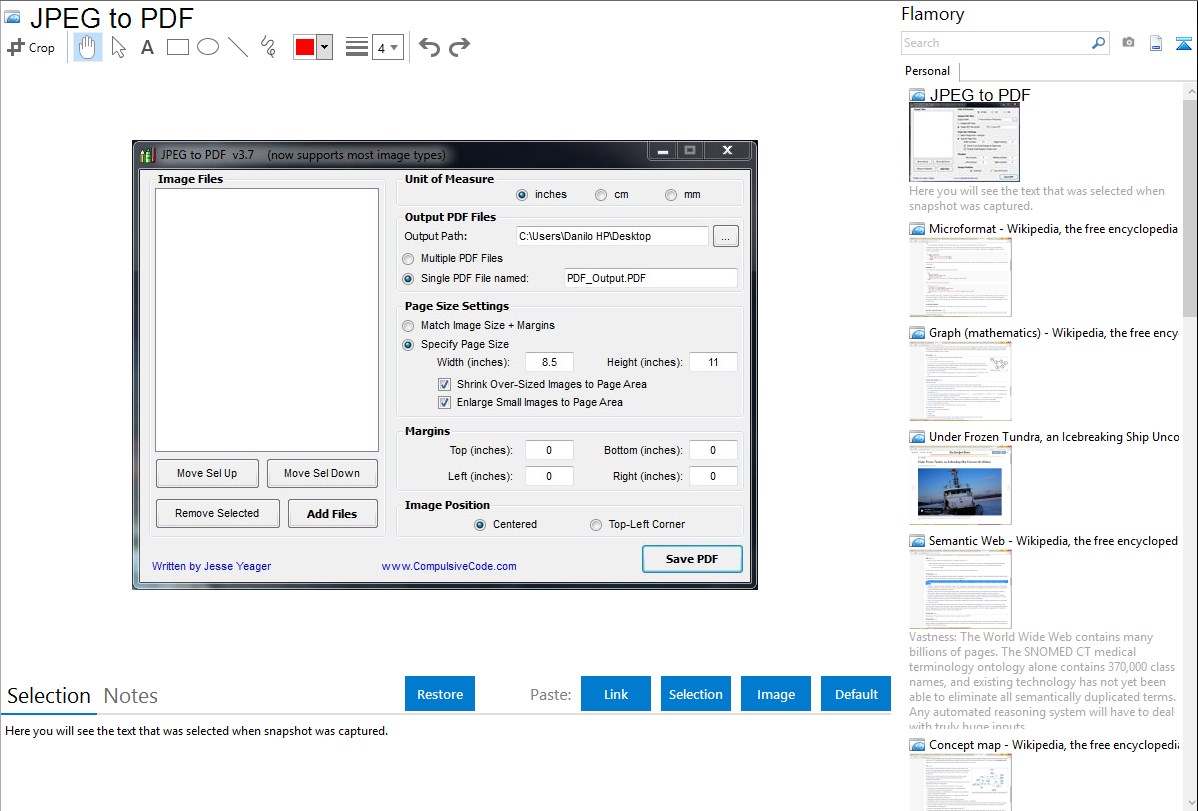
Task: Switch to the Selection tab
Action: click(x=49, y=696)
